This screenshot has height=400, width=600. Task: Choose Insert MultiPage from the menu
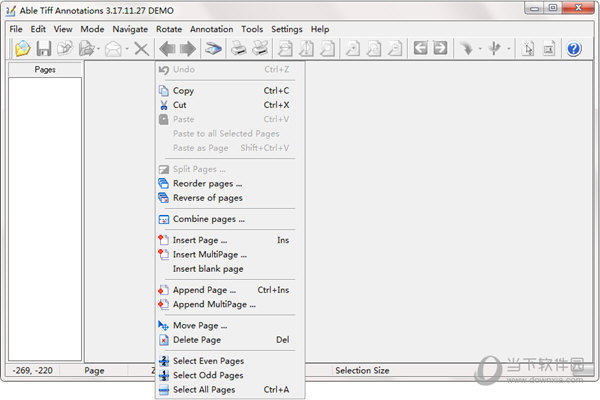coord(230,255)
